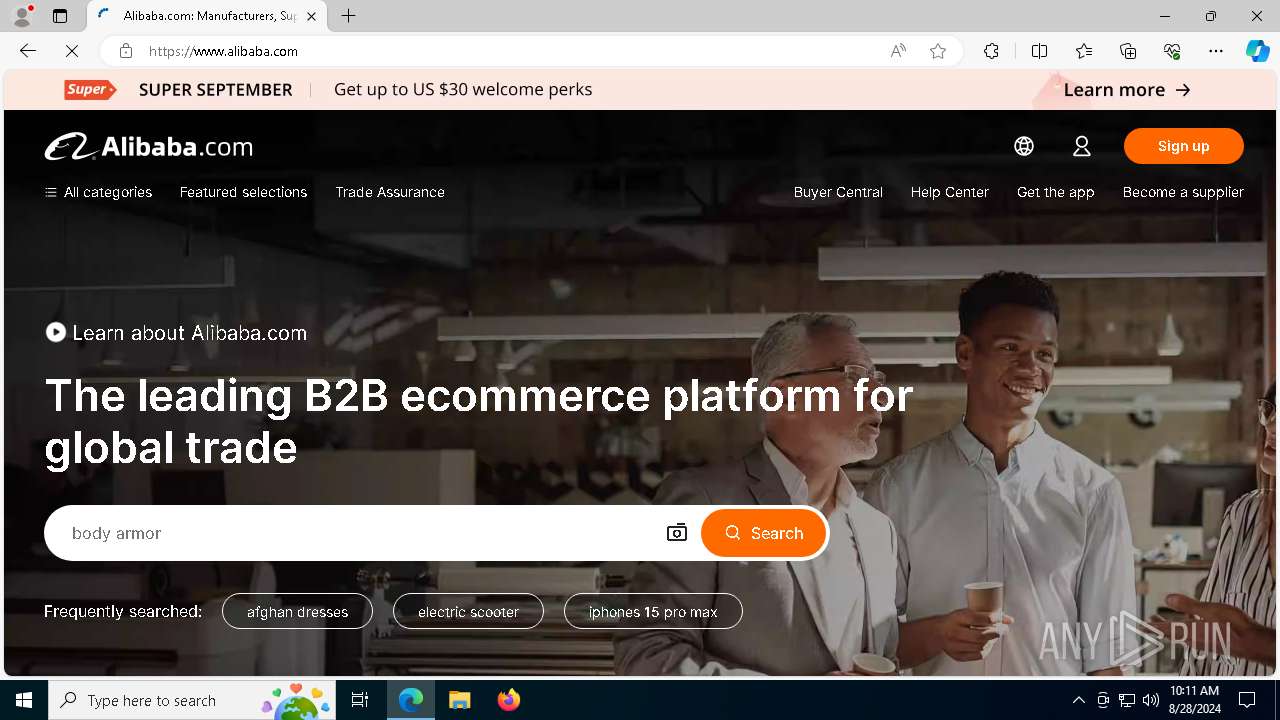
Task: Open the Favorites list icon
Action: pos(1084,51)
